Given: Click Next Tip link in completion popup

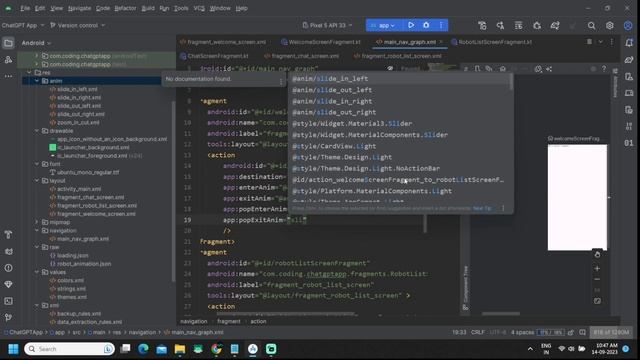Looking at the screenshot, I should point(482,209).
